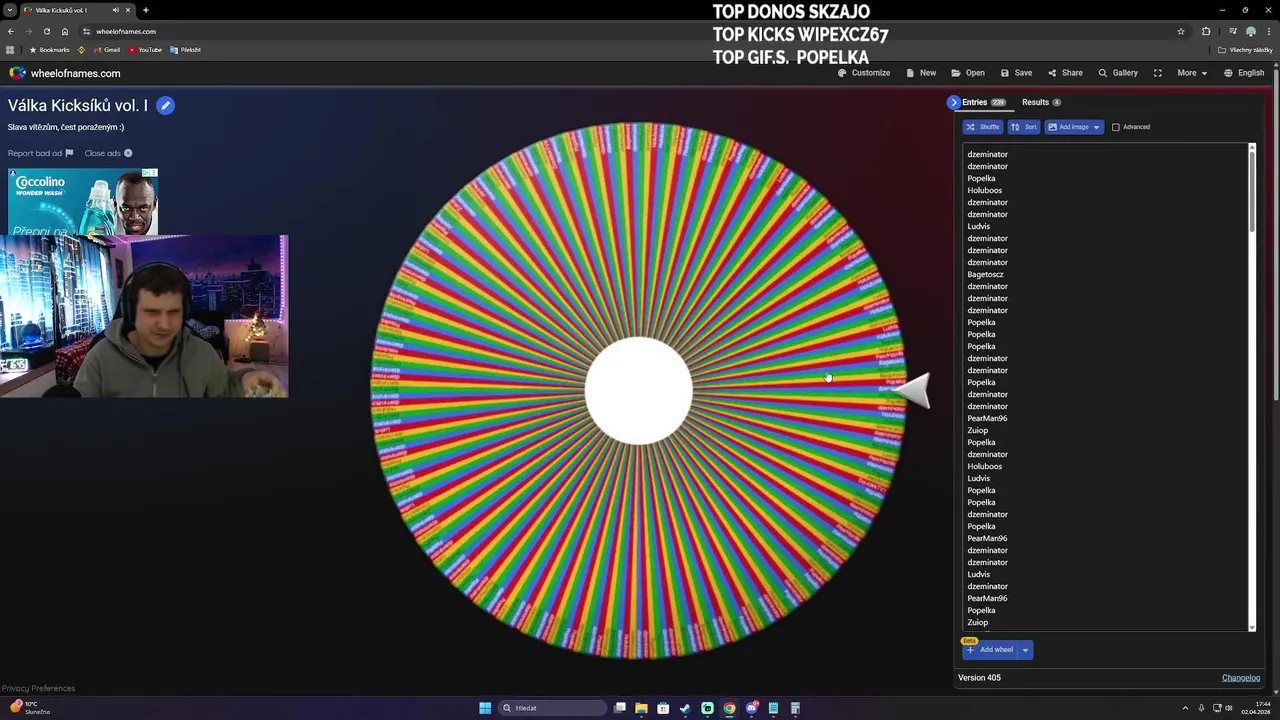
Task: Click the Zuiop entry after PearMan96
Action: pos(977,430)
